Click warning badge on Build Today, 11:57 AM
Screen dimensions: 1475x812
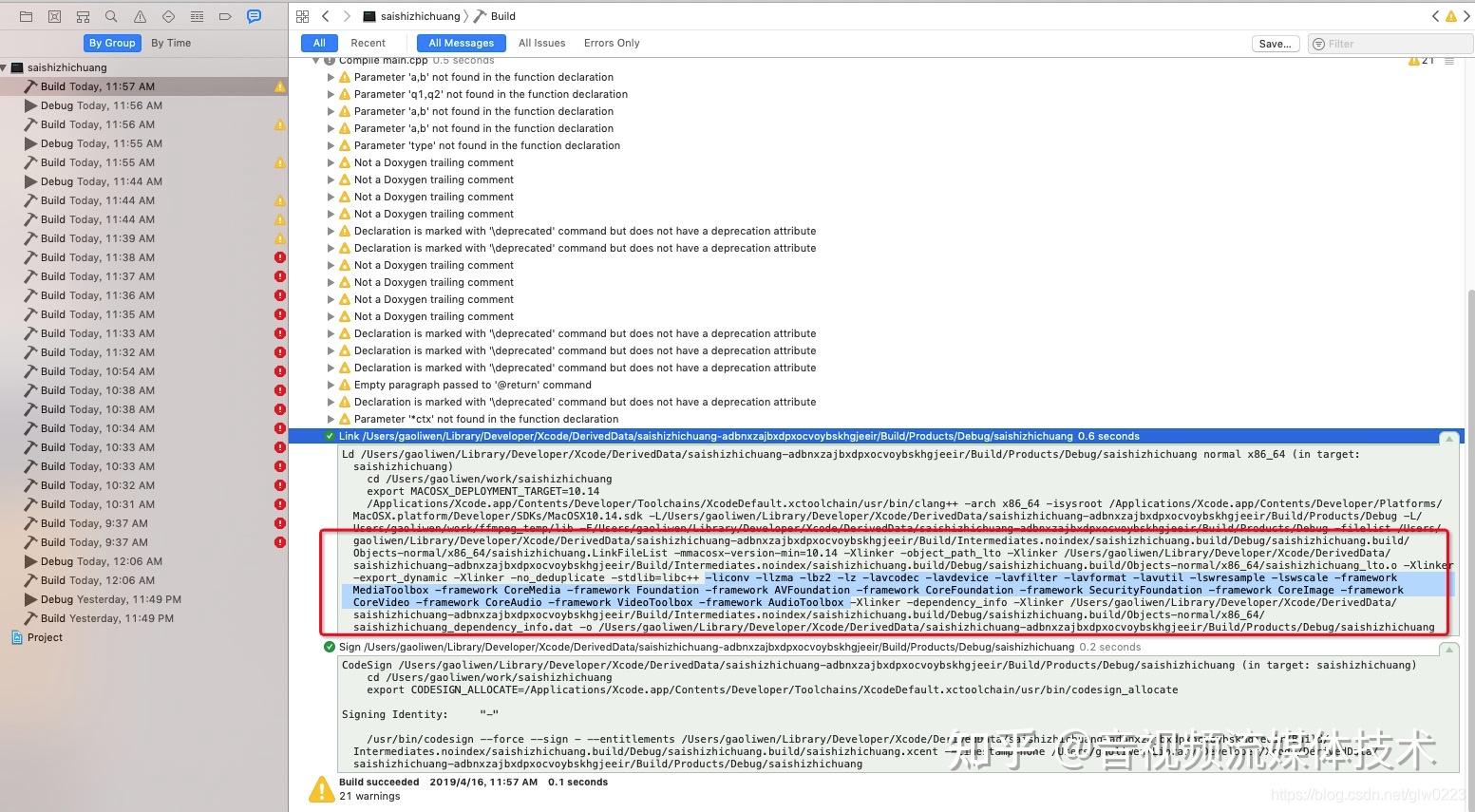[280, 86]
